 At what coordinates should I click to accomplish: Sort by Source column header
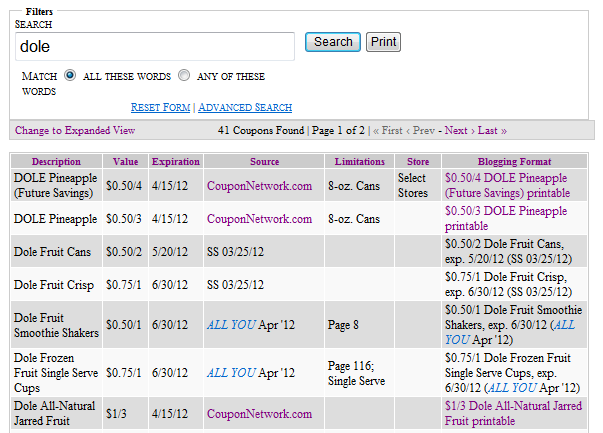click(265, 162)
